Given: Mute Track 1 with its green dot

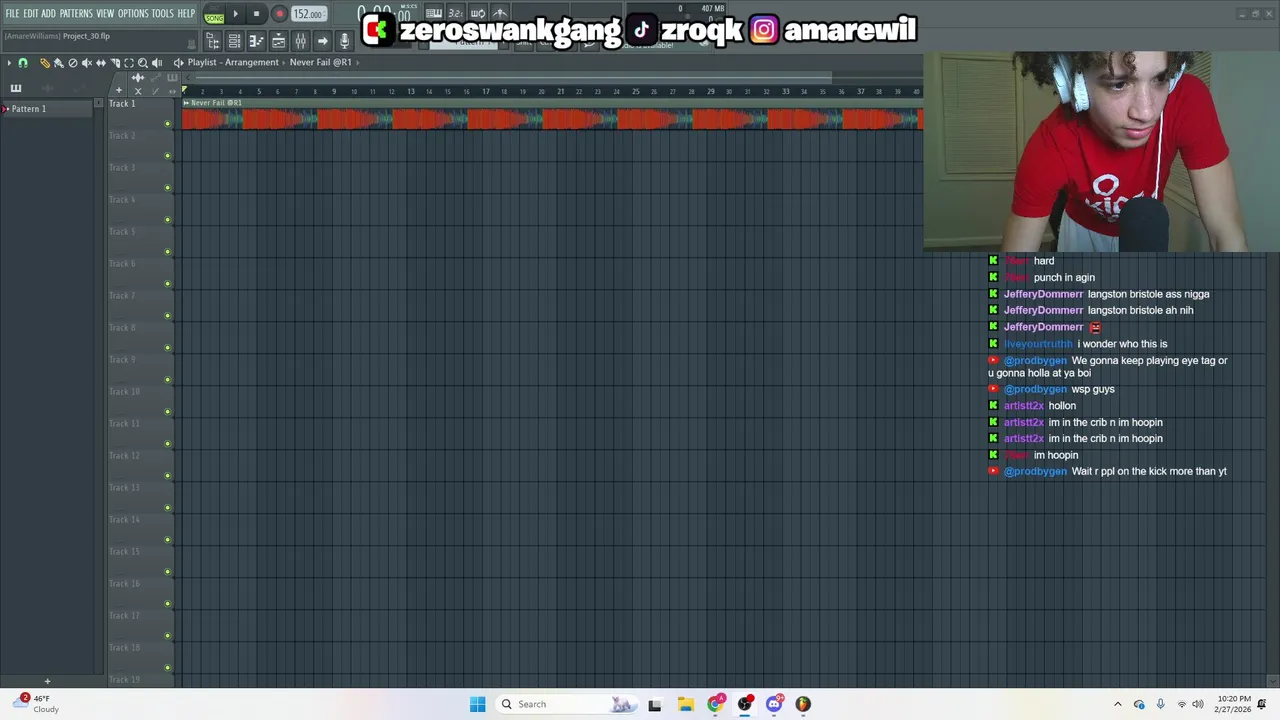Looking at the screenshot, I should point(167,124).
